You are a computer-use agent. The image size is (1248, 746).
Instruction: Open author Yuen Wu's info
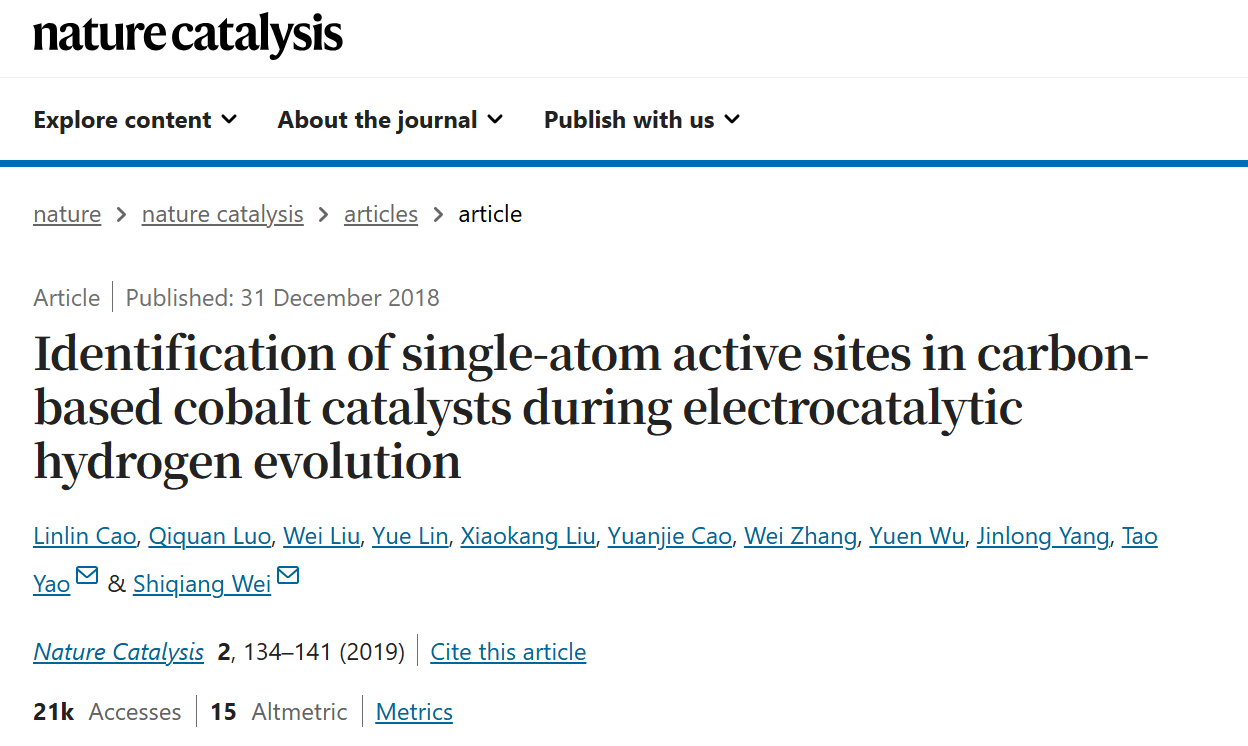[x=917, y=536]
